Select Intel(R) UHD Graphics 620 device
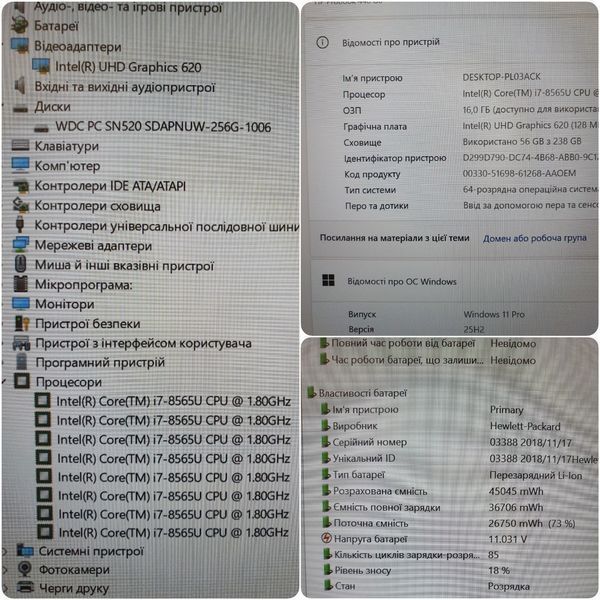The width and height of the screenshot is (600, 600). (x=128, y=67)
